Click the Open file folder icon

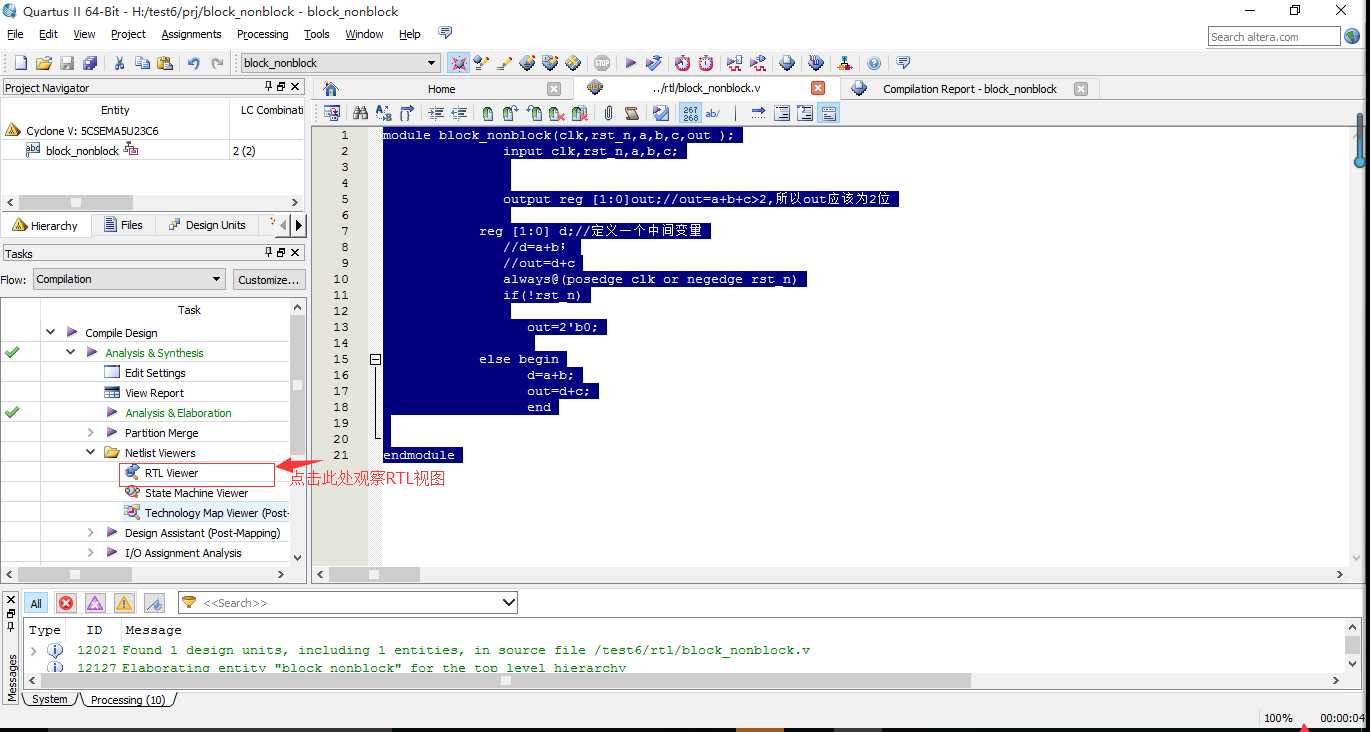click(44, 63)
